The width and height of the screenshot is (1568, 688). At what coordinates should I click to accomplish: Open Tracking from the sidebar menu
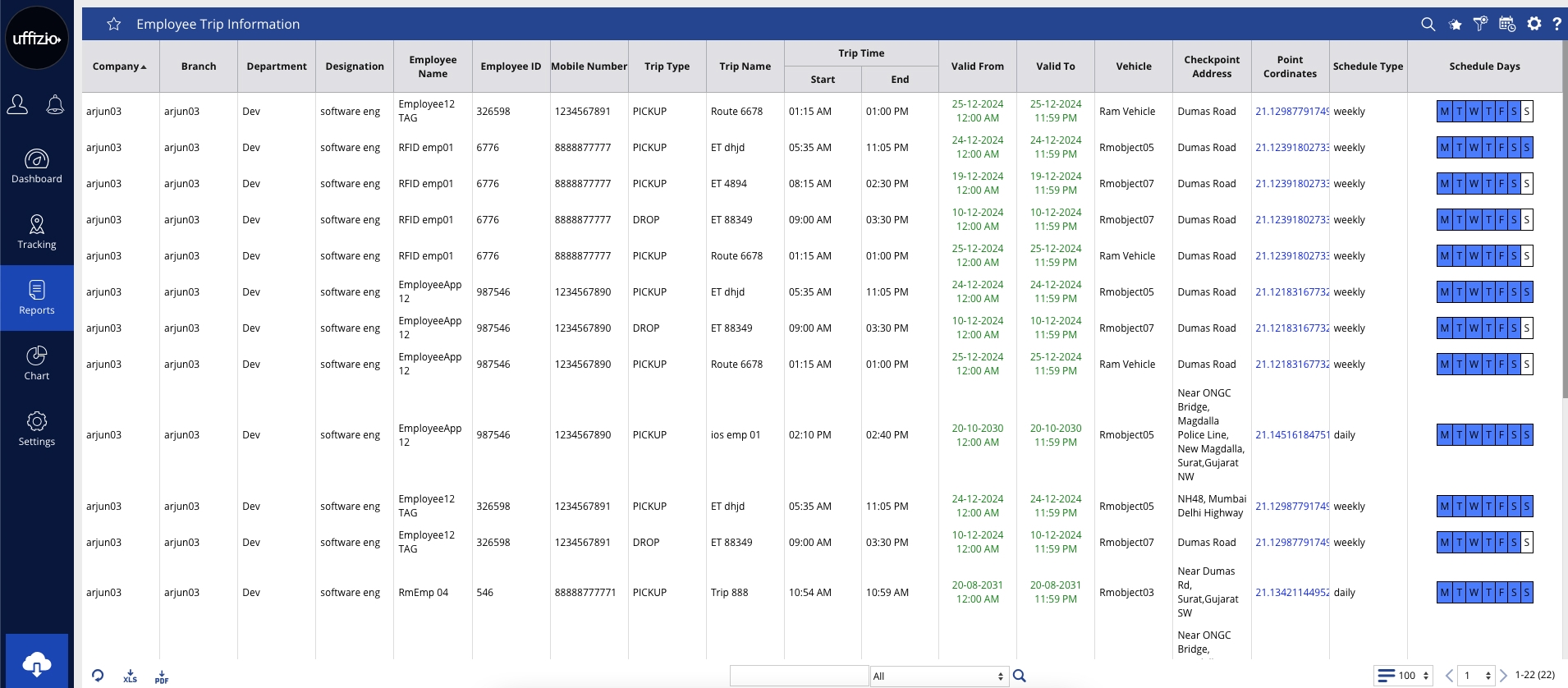pos(37,232)
